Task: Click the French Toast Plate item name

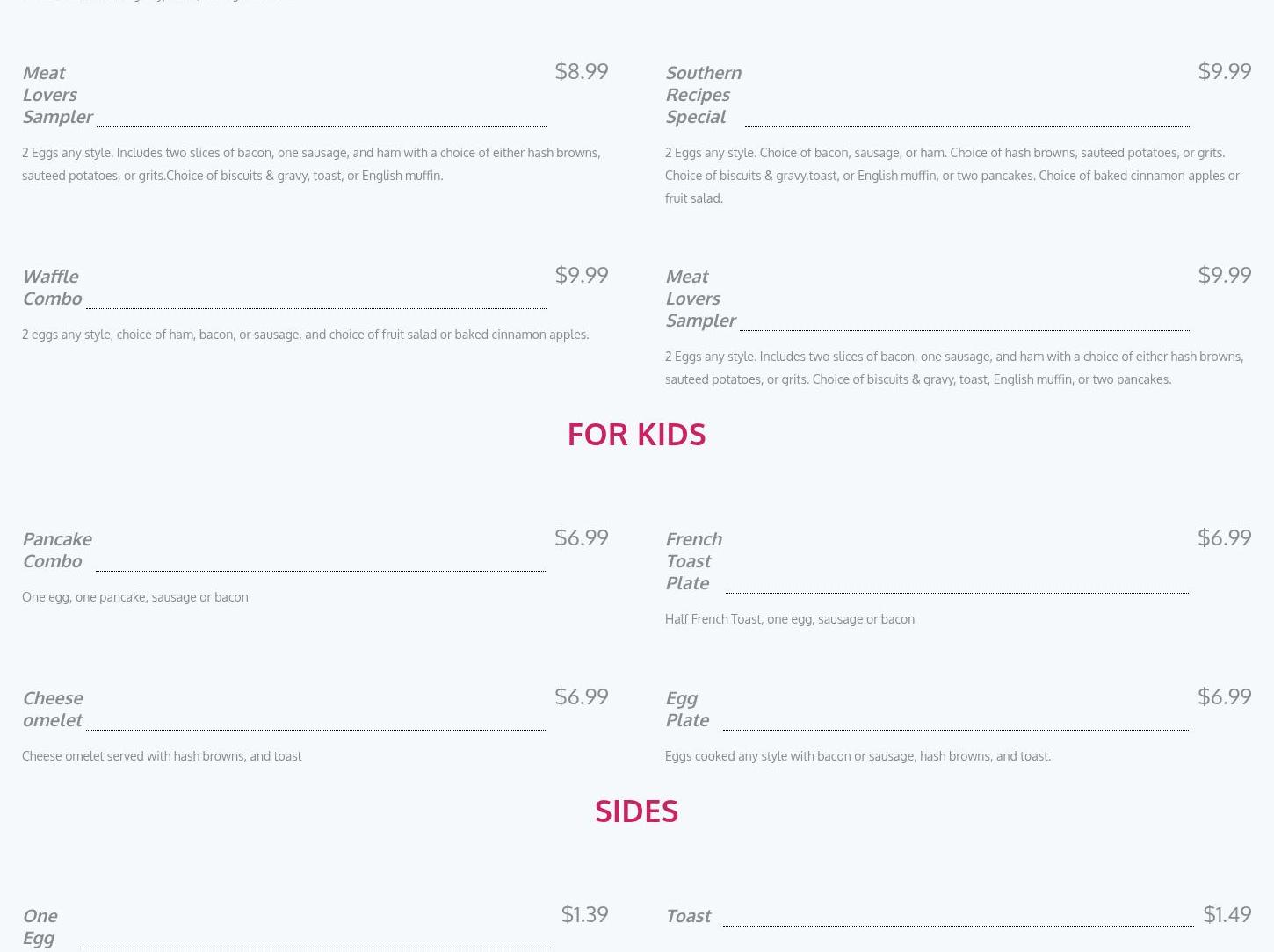Action: tap(693, 560)
